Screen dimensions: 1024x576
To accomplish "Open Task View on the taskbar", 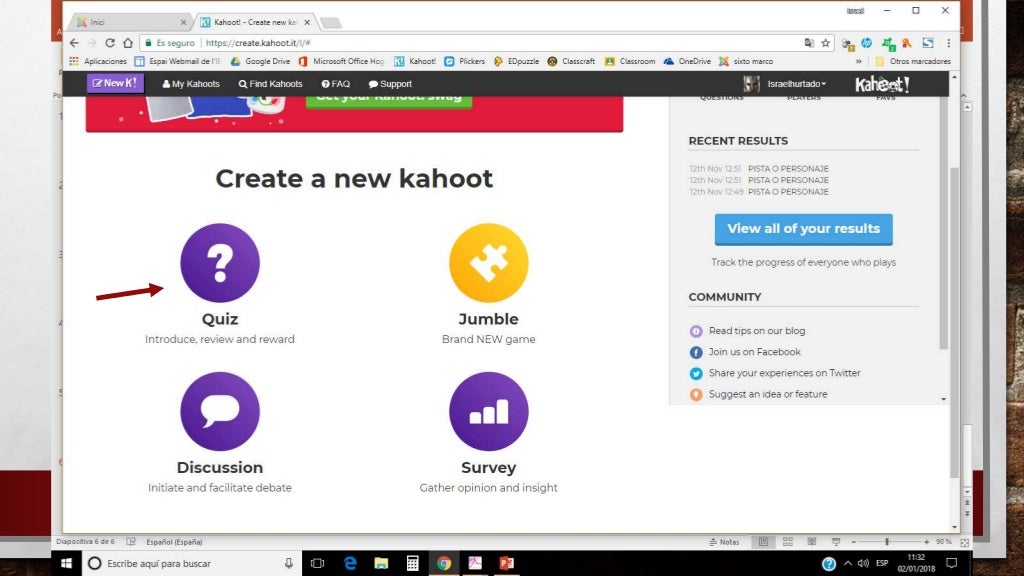I will 317,563.
